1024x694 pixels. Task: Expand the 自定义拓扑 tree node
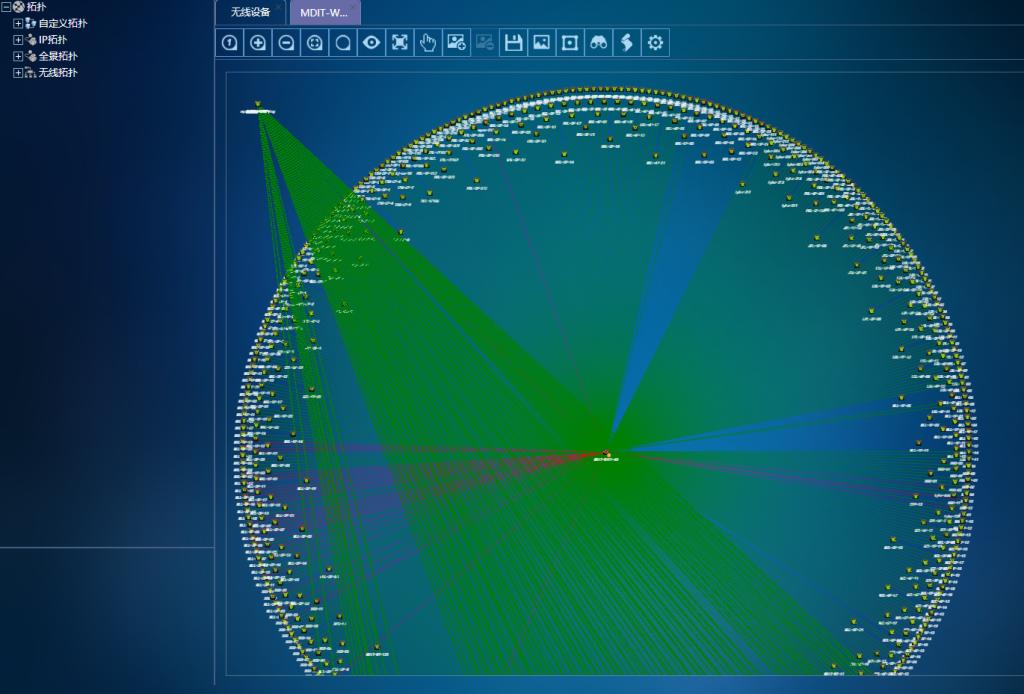18,23
